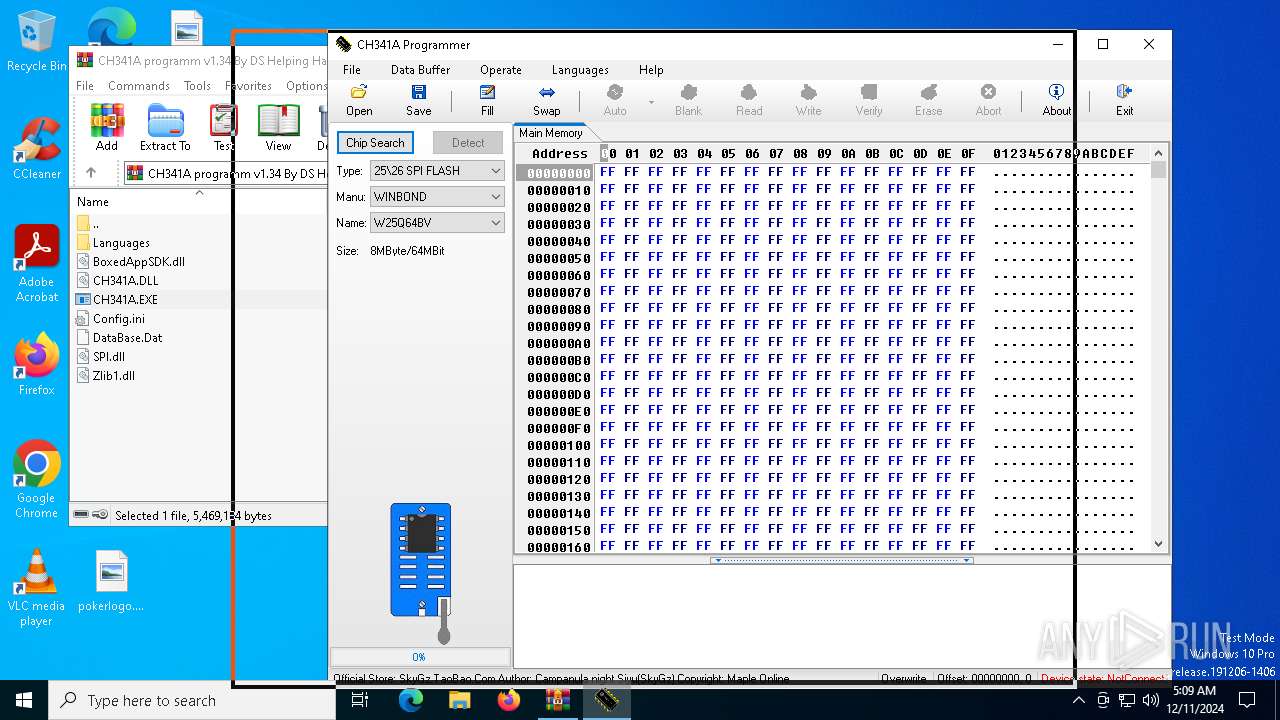The height and width of the screenshot is (720, 1280).
Task: Open Recycle Bin desktop icon
Action: pos(36,41)
